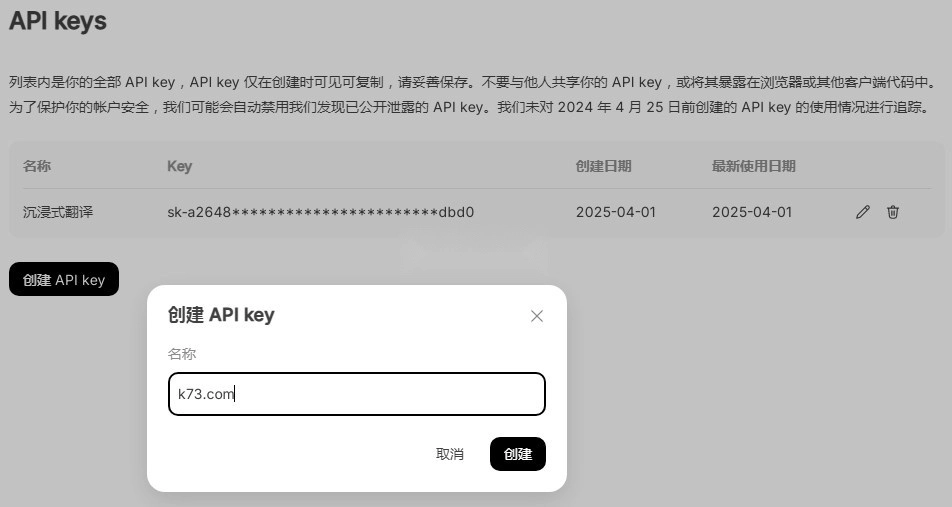The width and height of the screenshot is (952, 507).
Task: Click the creation date 2025-04-01 cell
Action: tap(616, 212)
